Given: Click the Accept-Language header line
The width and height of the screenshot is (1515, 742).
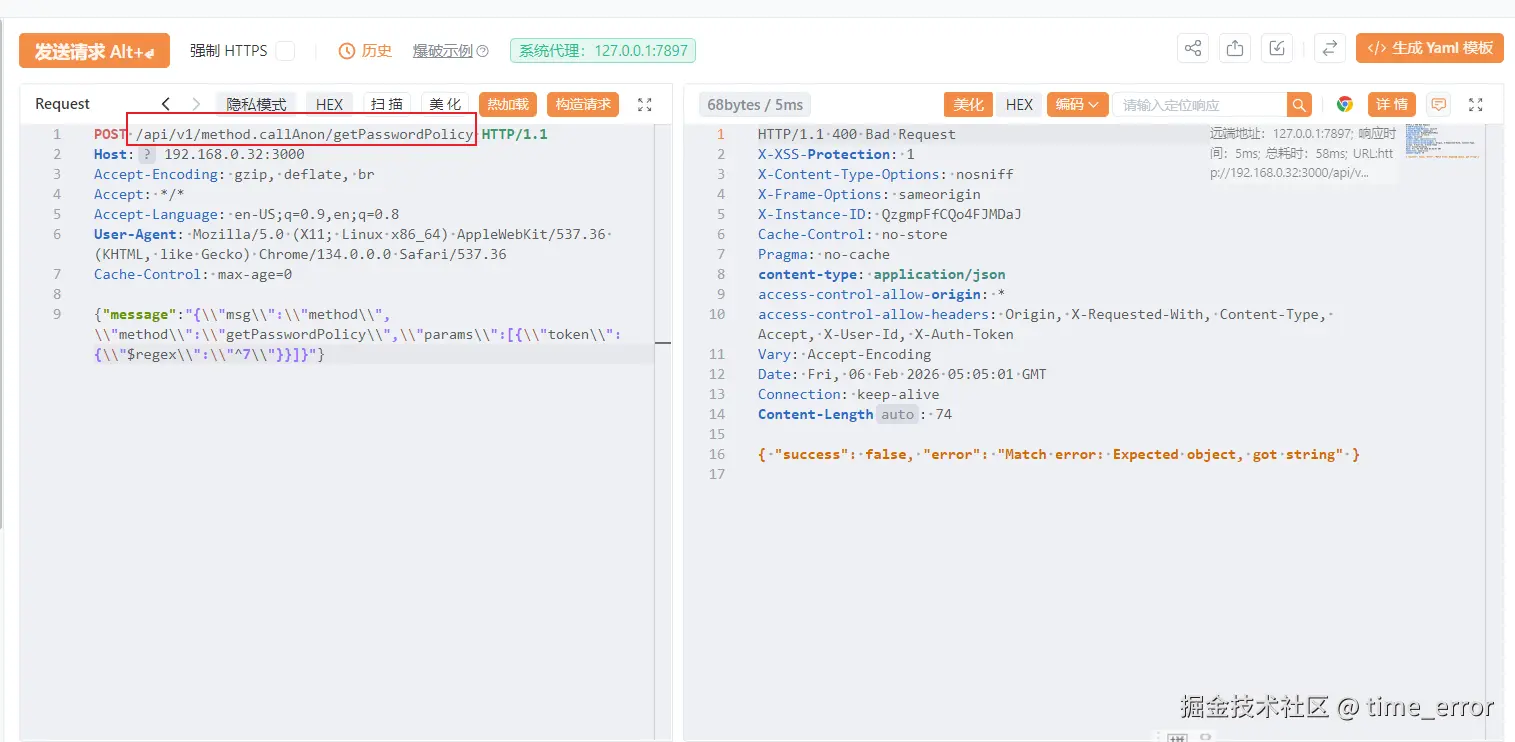Looking at the screenshot, I should point(246,214).
